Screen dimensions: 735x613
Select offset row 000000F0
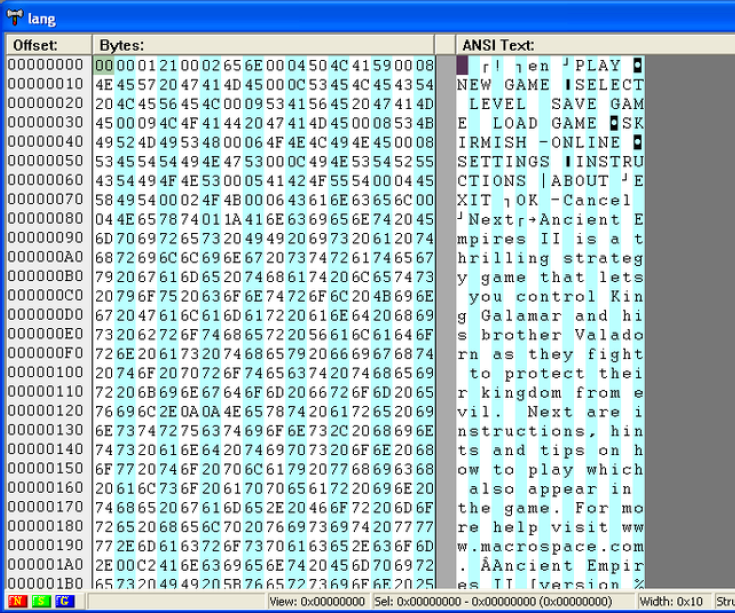click(x=45, y=352)
